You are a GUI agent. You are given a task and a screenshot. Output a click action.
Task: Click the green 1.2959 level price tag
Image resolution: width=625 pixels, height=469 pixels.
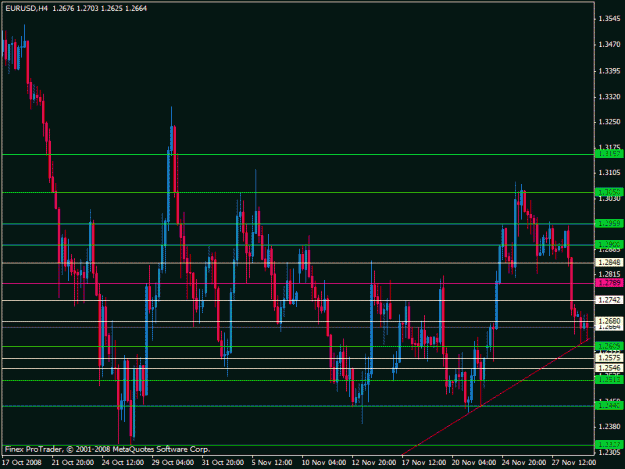(609, 224)
